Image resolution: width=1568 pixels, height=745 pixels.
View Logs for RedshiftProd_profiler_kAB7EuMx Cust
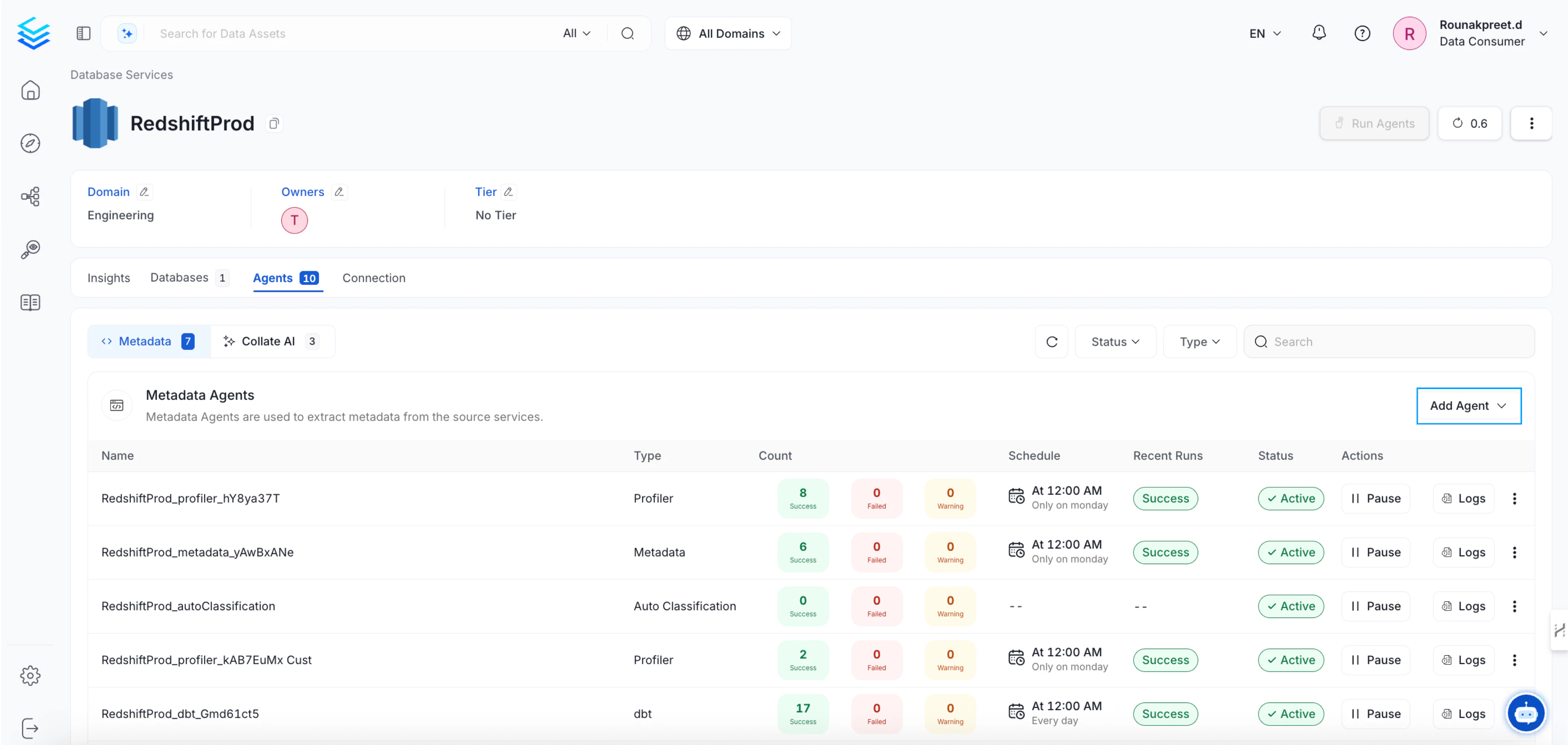[x=1463, y=660]
